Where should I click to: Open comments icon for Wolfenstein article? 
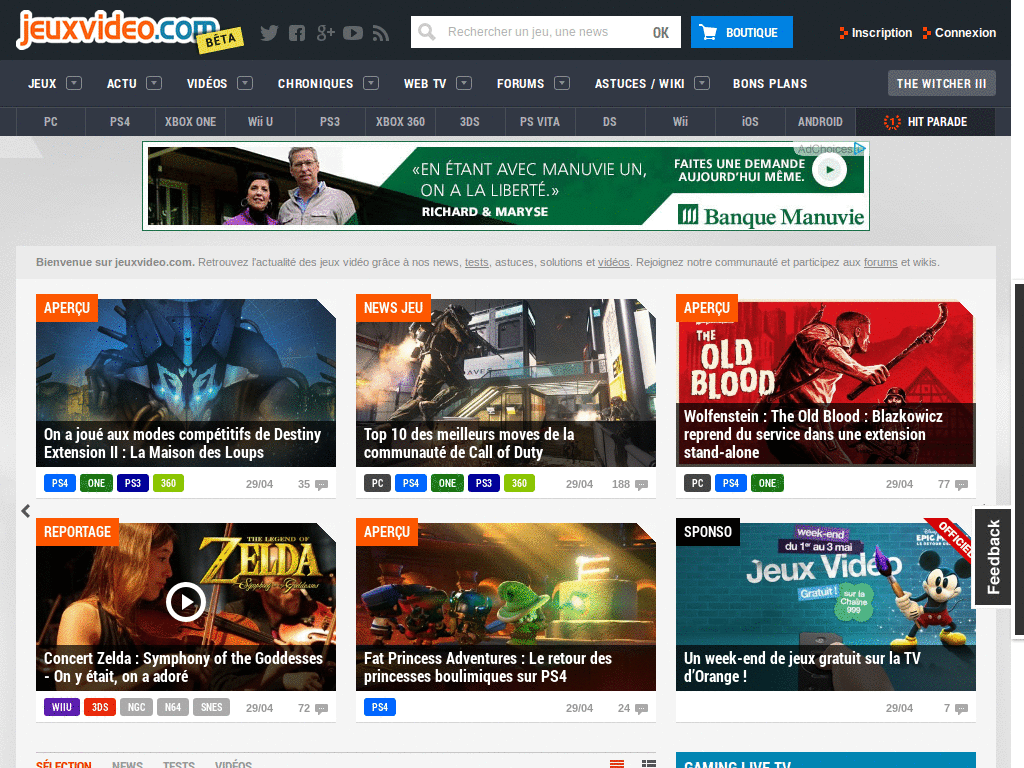[x=961, y=485]
